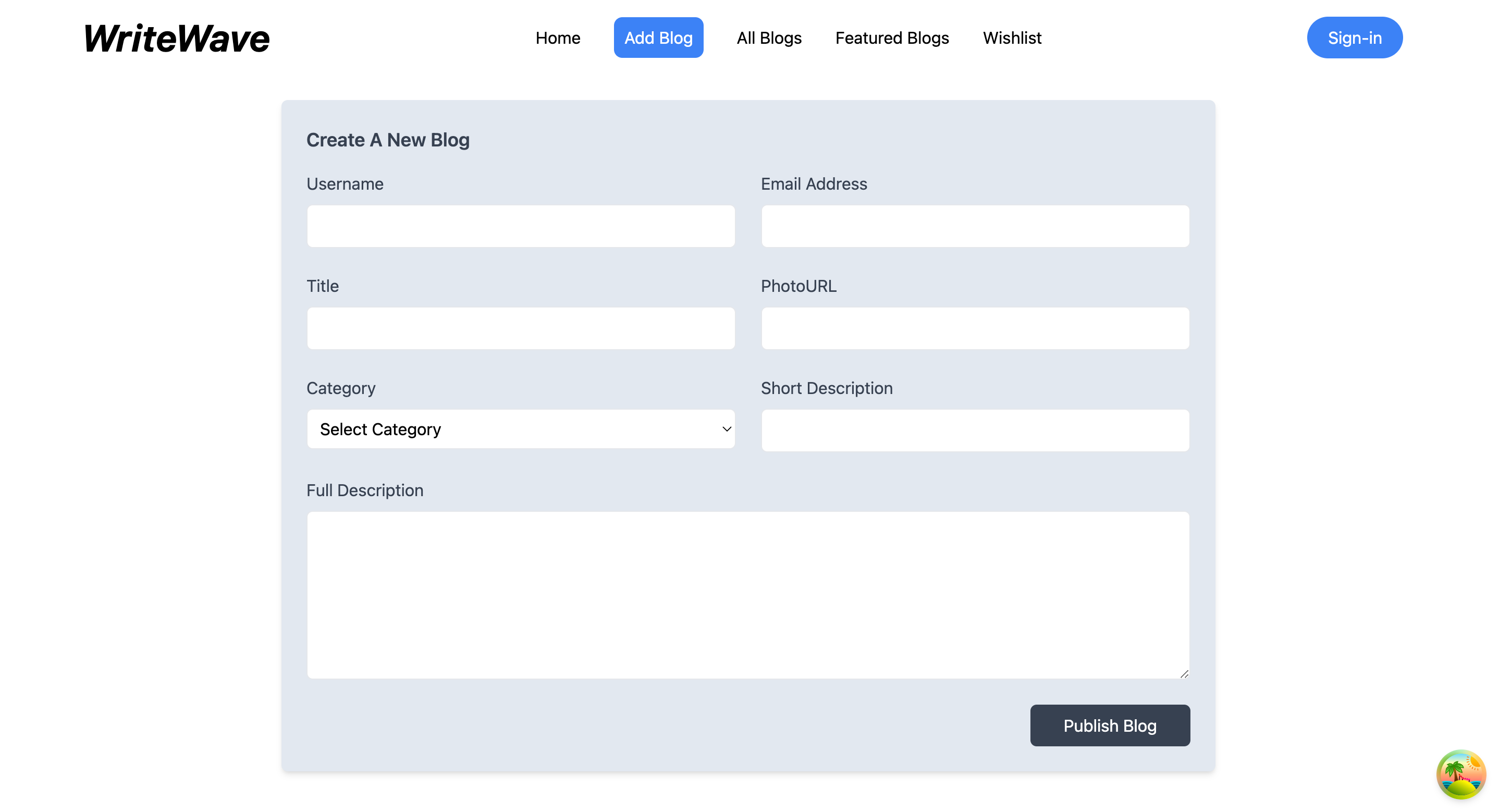Click into the Email Address field
Image resolution: width=1499 pixels, height=812 pixels.
[975, 226]
